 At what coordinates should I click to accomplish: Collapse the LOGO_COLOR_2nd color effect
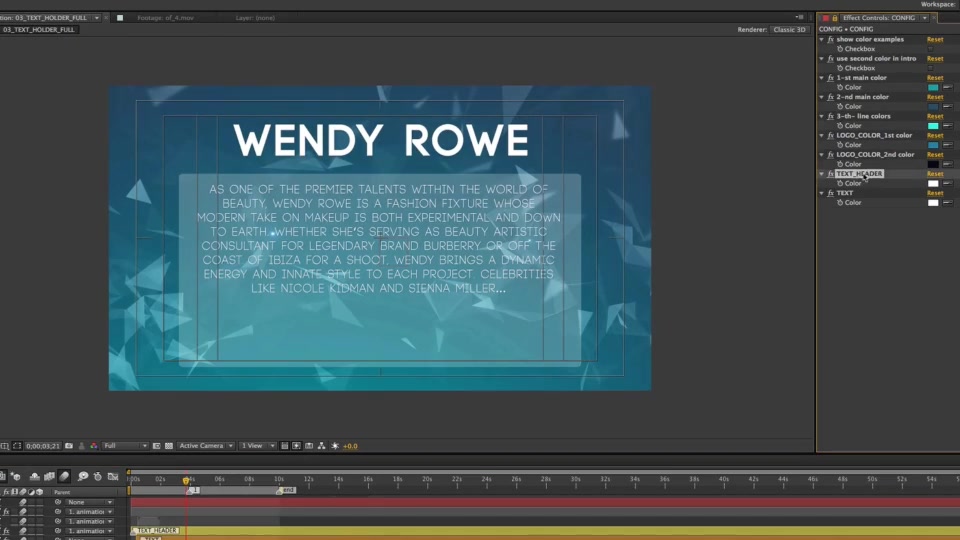click(822, 154)
